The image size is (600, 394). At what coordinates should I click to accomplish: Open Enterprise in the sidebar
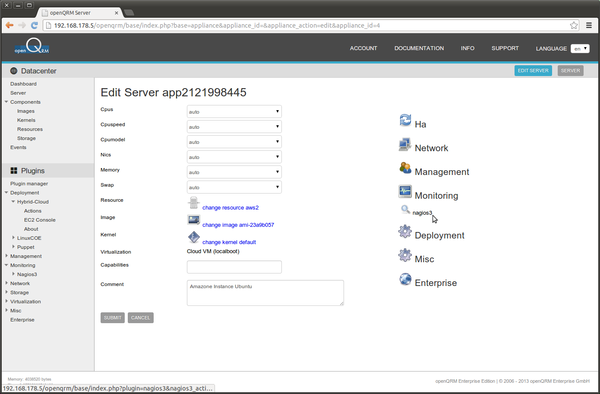pos(22,319)
